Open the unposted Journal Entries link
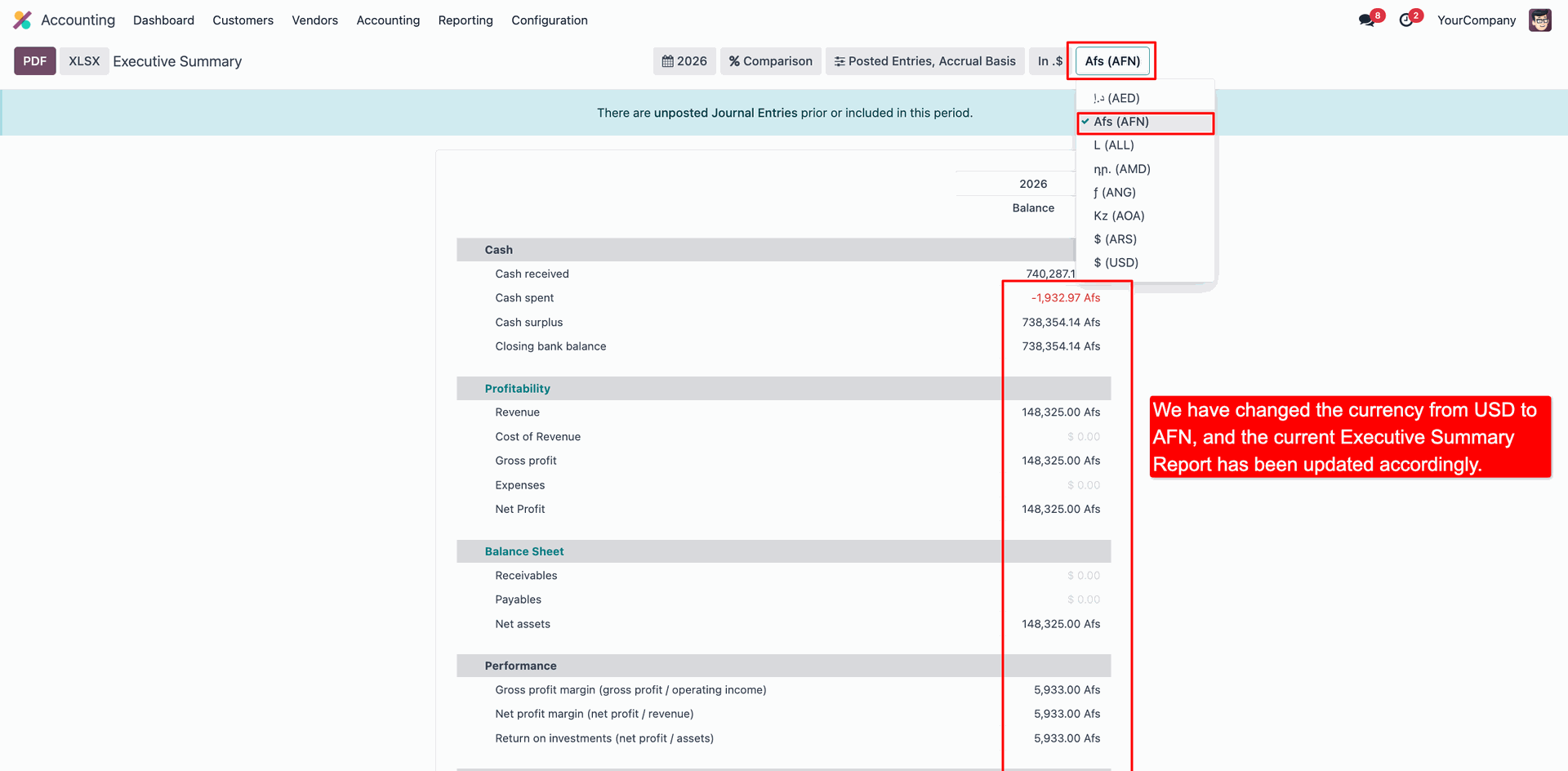 click(x=725, y=113)
